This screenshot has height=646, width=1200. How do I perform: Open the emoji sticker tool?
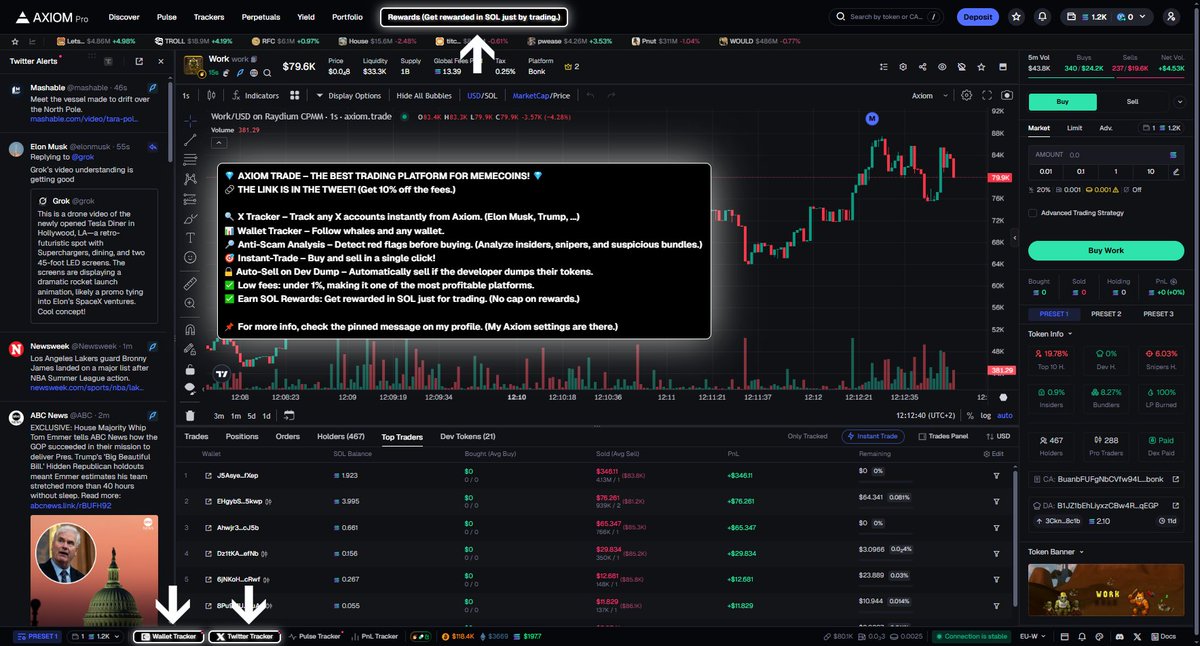point(190,257)
